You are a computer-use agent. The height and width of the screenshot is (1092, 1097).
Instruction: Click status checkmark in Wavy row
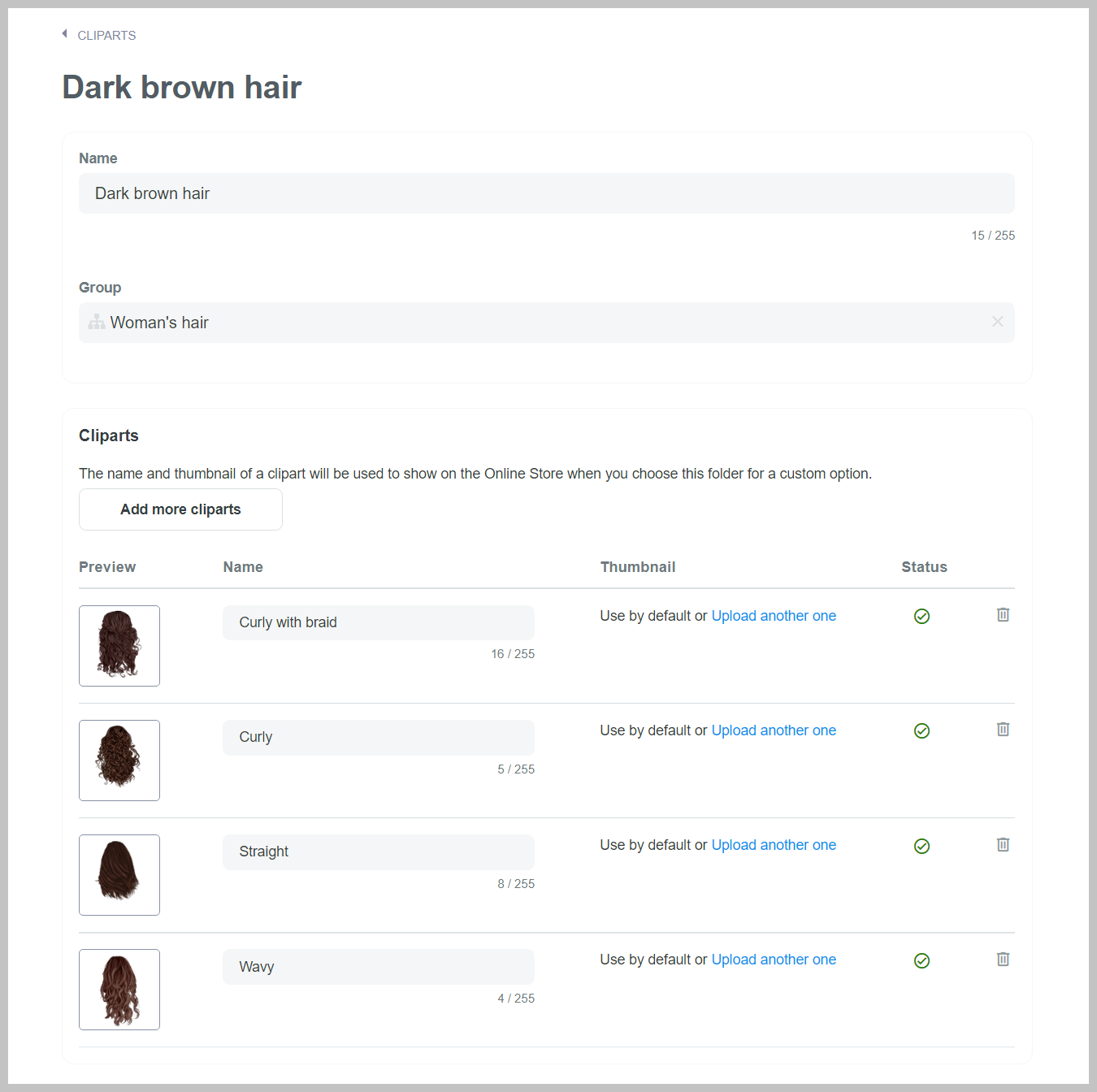pos(921,961)
